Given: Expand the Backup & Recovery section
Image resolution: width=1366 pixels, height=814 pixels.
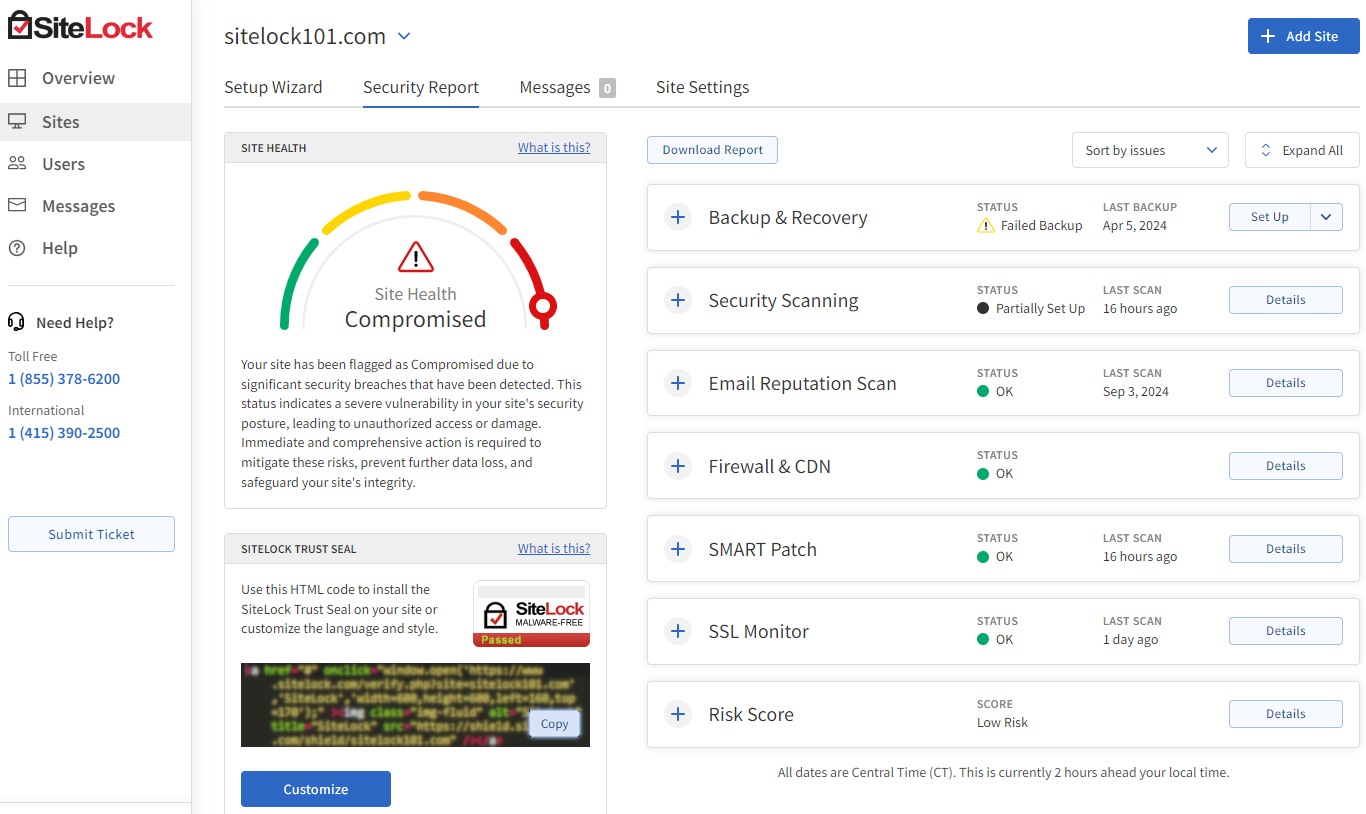Looking at the screenshot, I should point(678,217).
